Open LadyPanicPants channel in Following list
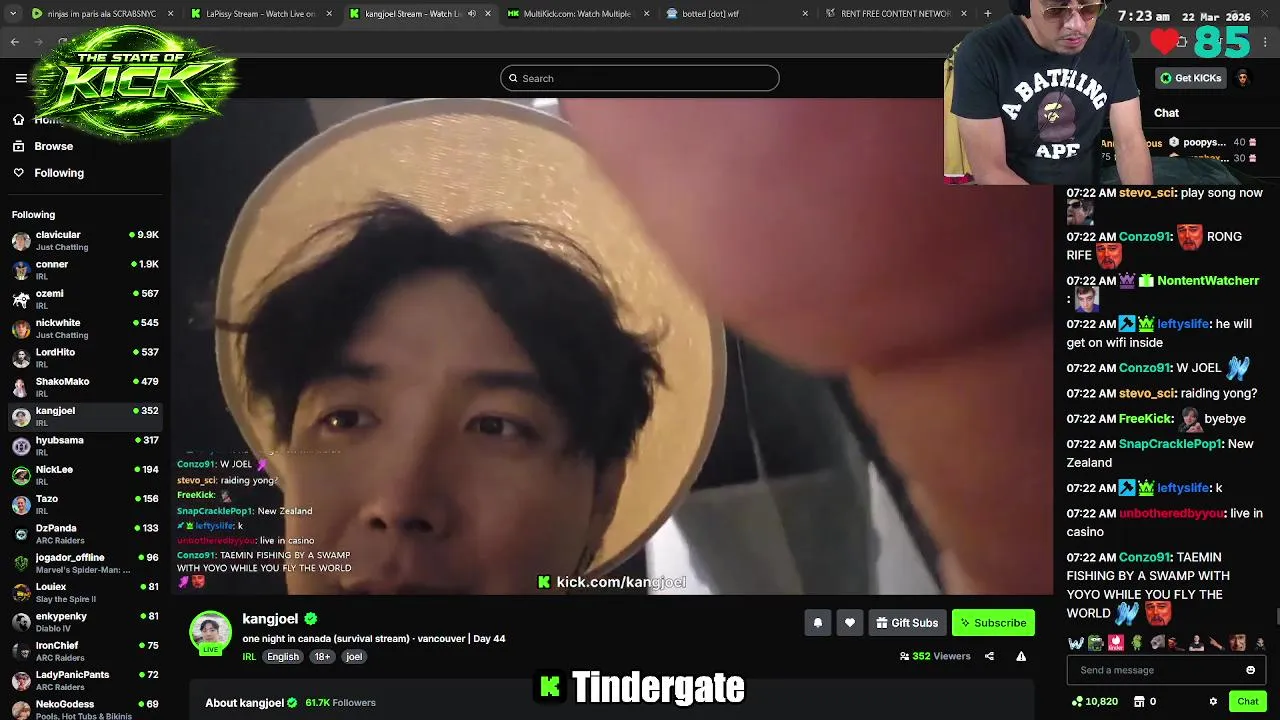 (85, 680)
